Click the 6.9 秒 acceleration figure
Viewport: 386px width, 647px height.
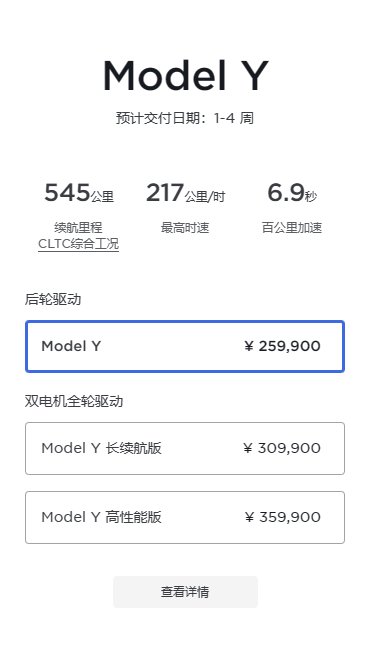pos(292,193)
